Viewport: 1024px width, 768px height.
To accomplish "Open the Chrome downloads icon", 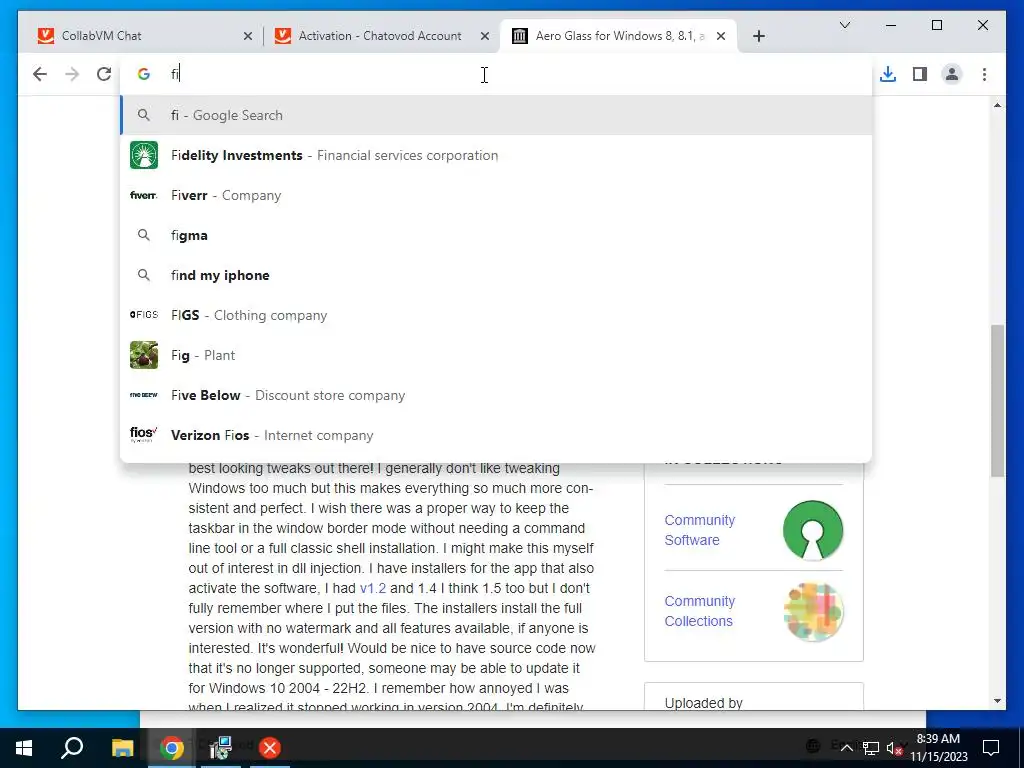I will [x=888, y=74].
